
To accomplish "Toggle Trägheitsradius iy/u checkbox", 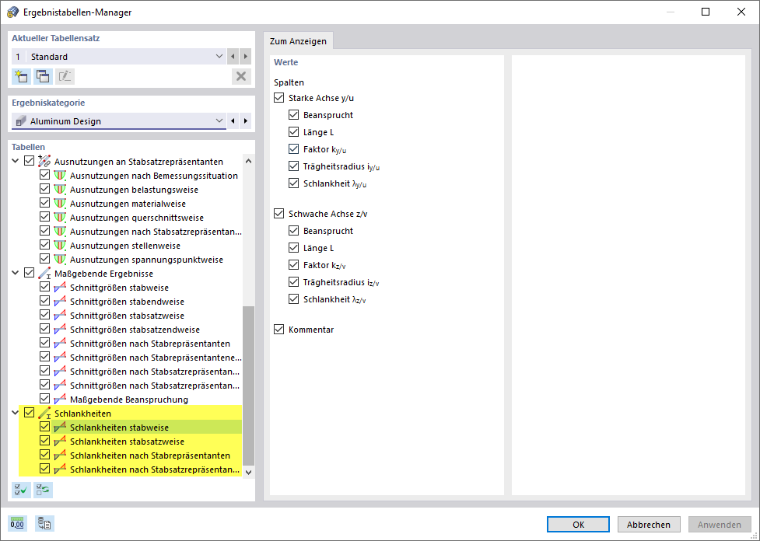I will click(294, 166).
